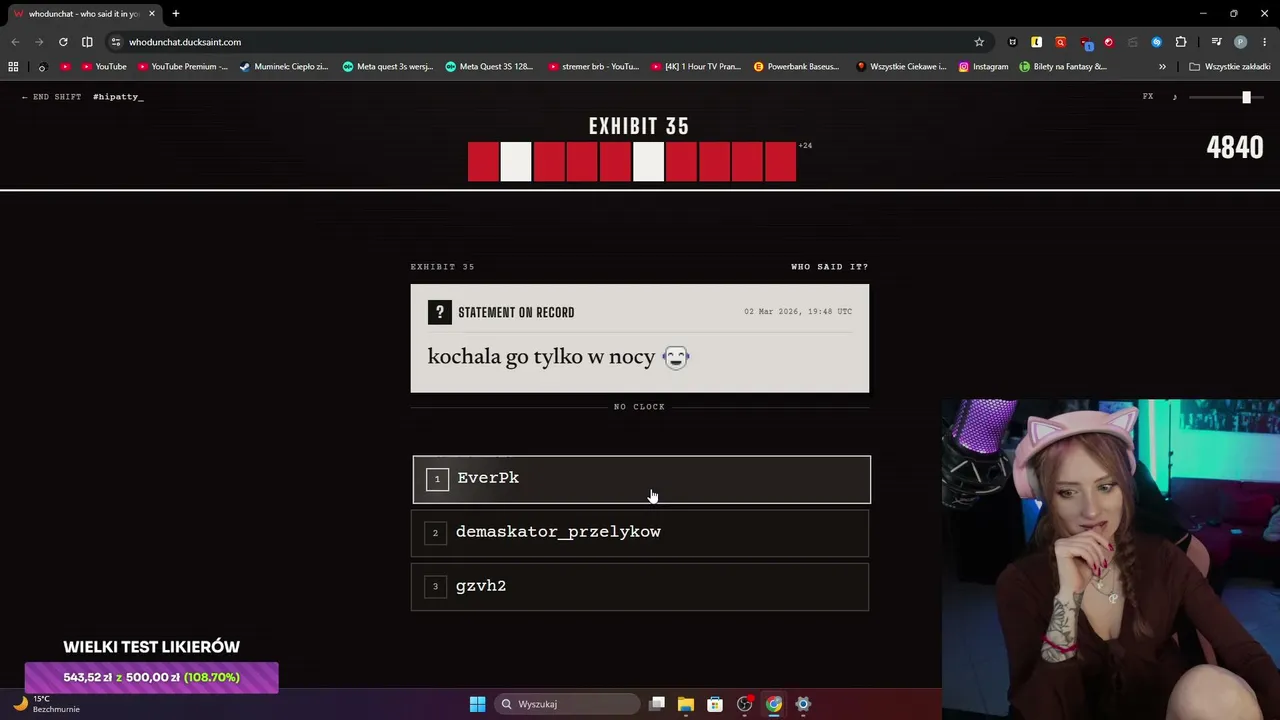Switch to the whodunchat browser tab

point(84,14)
